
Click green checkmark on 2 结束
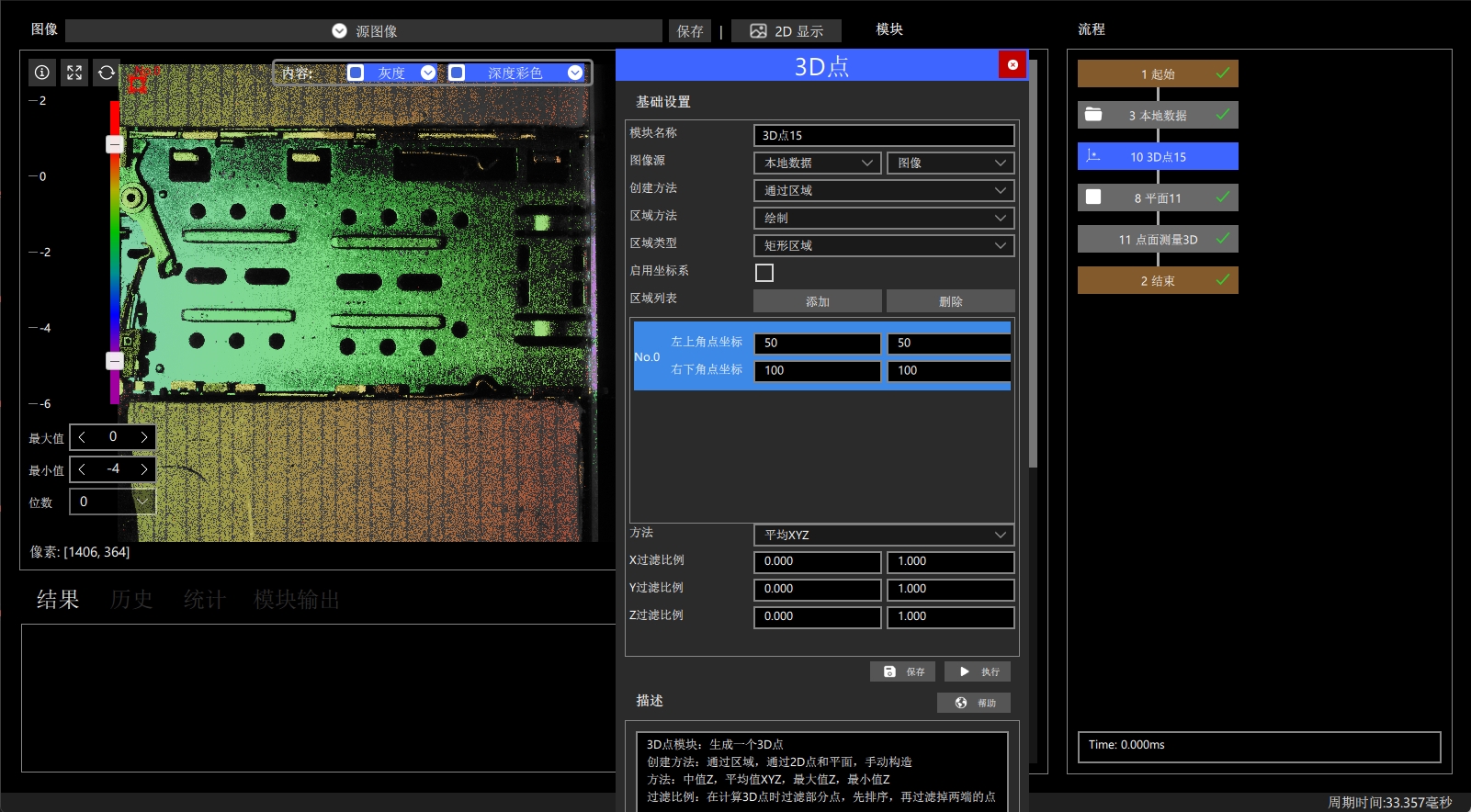click(x=1223, y=280)
